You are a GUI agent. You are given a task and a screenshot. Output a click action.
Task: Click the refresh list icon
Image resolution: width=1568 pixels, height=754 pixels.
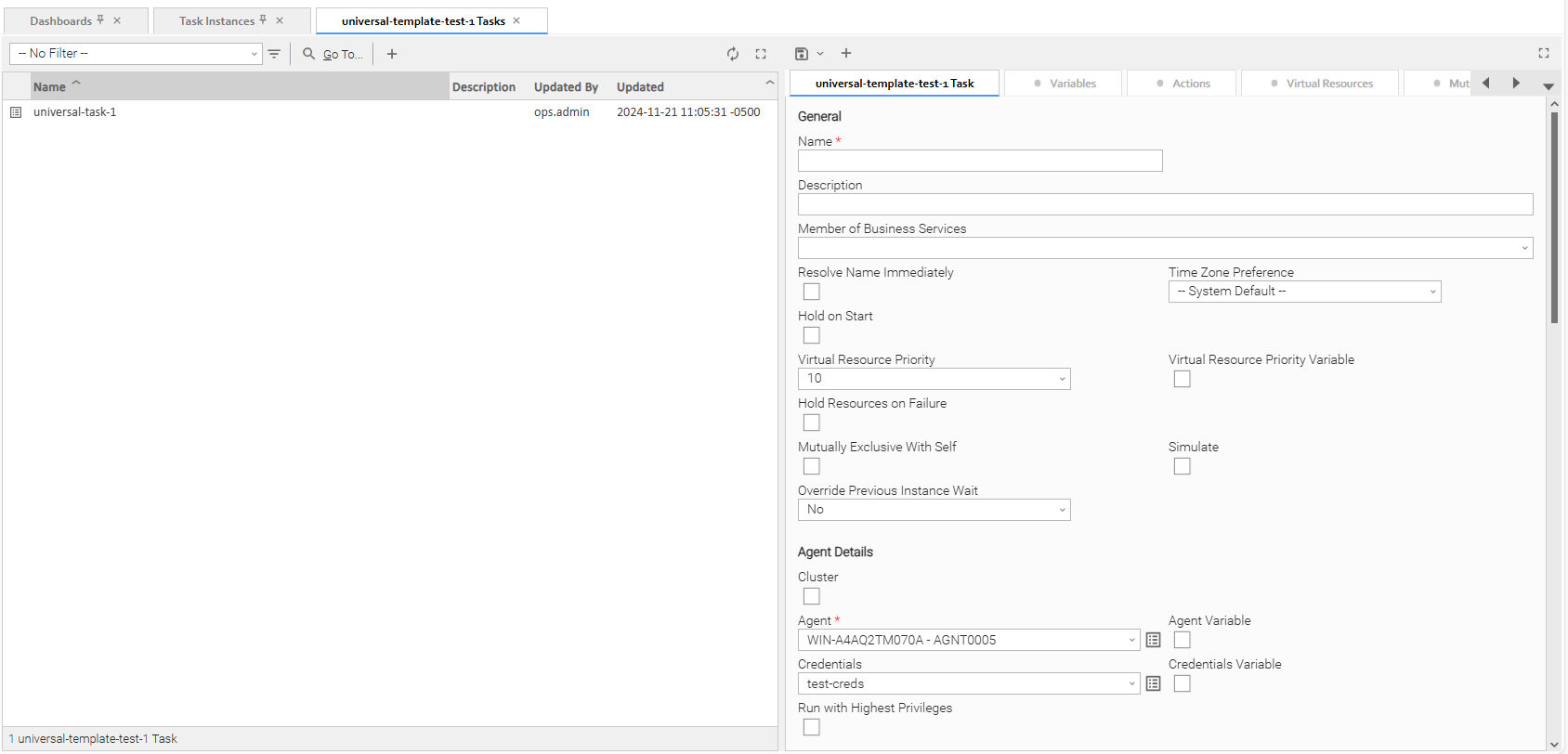[733, 54]
